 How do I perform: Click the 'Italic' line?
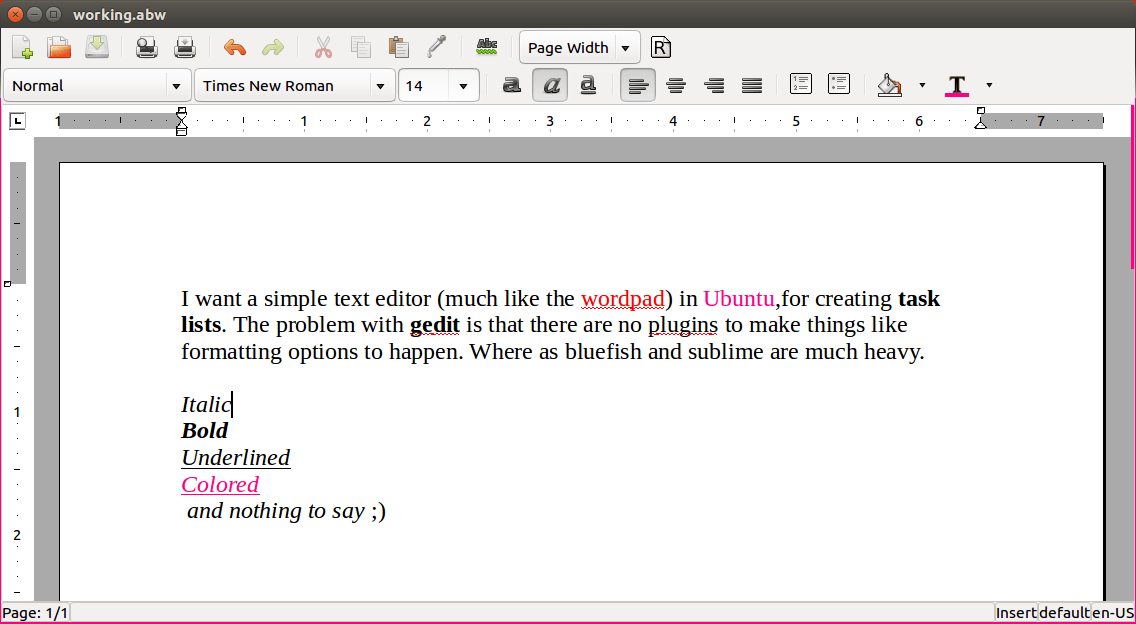(206, 404)
